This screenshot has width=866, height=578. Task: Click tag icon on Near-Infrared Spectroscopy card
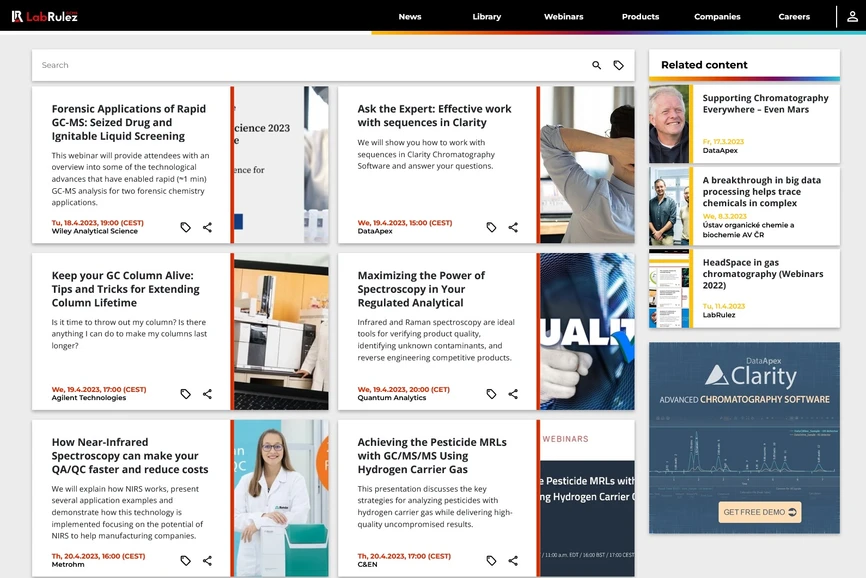(186, 560)
